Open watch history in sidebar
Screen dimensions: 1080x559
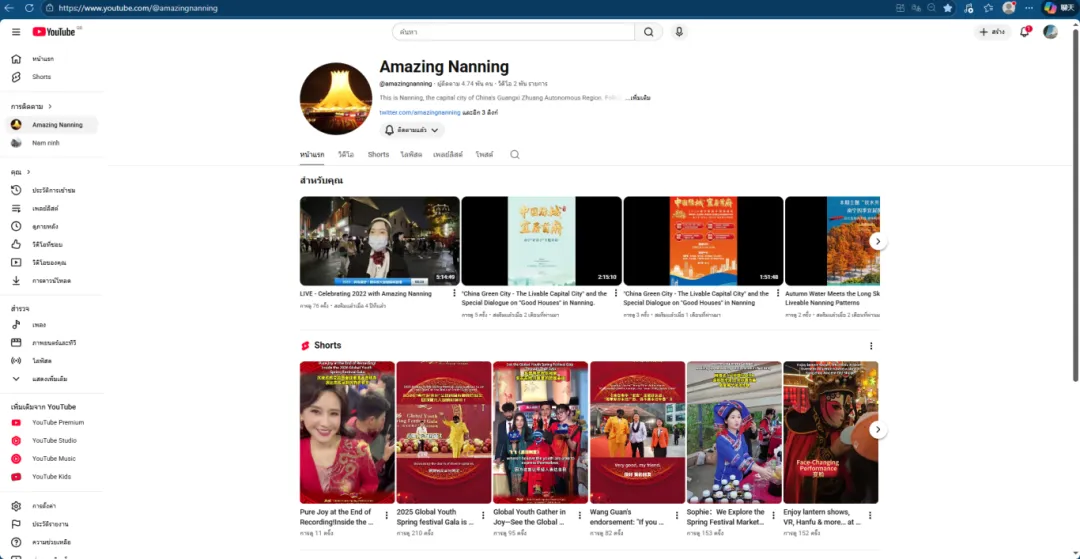point(53,190)
